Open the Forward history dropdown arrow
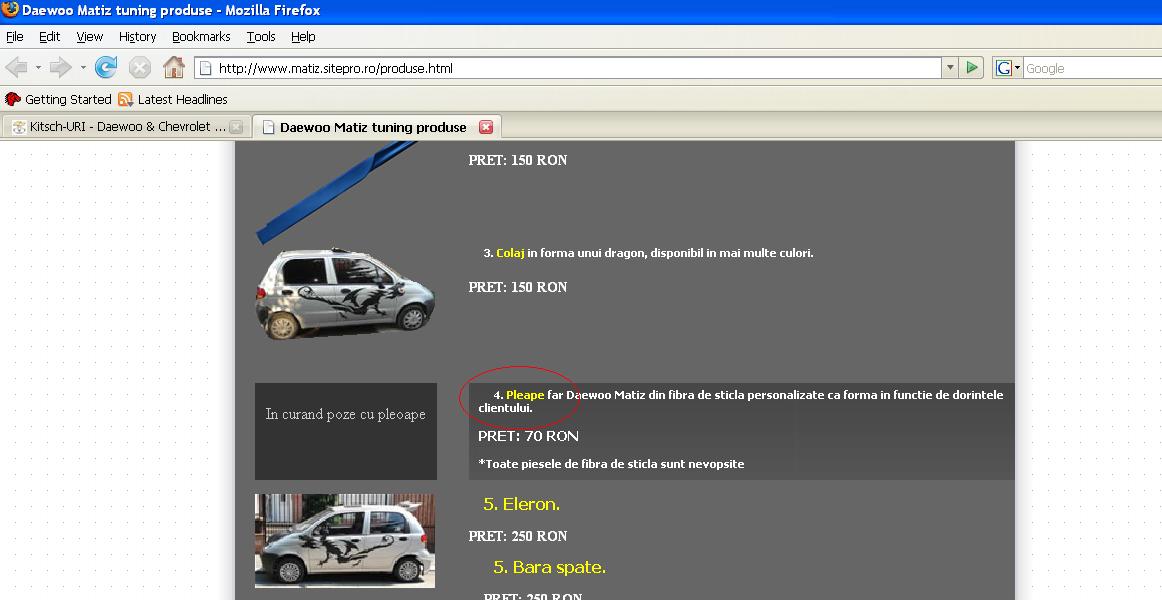Image resolution: width=1162 pixels, height=600 pixels. 83,68
